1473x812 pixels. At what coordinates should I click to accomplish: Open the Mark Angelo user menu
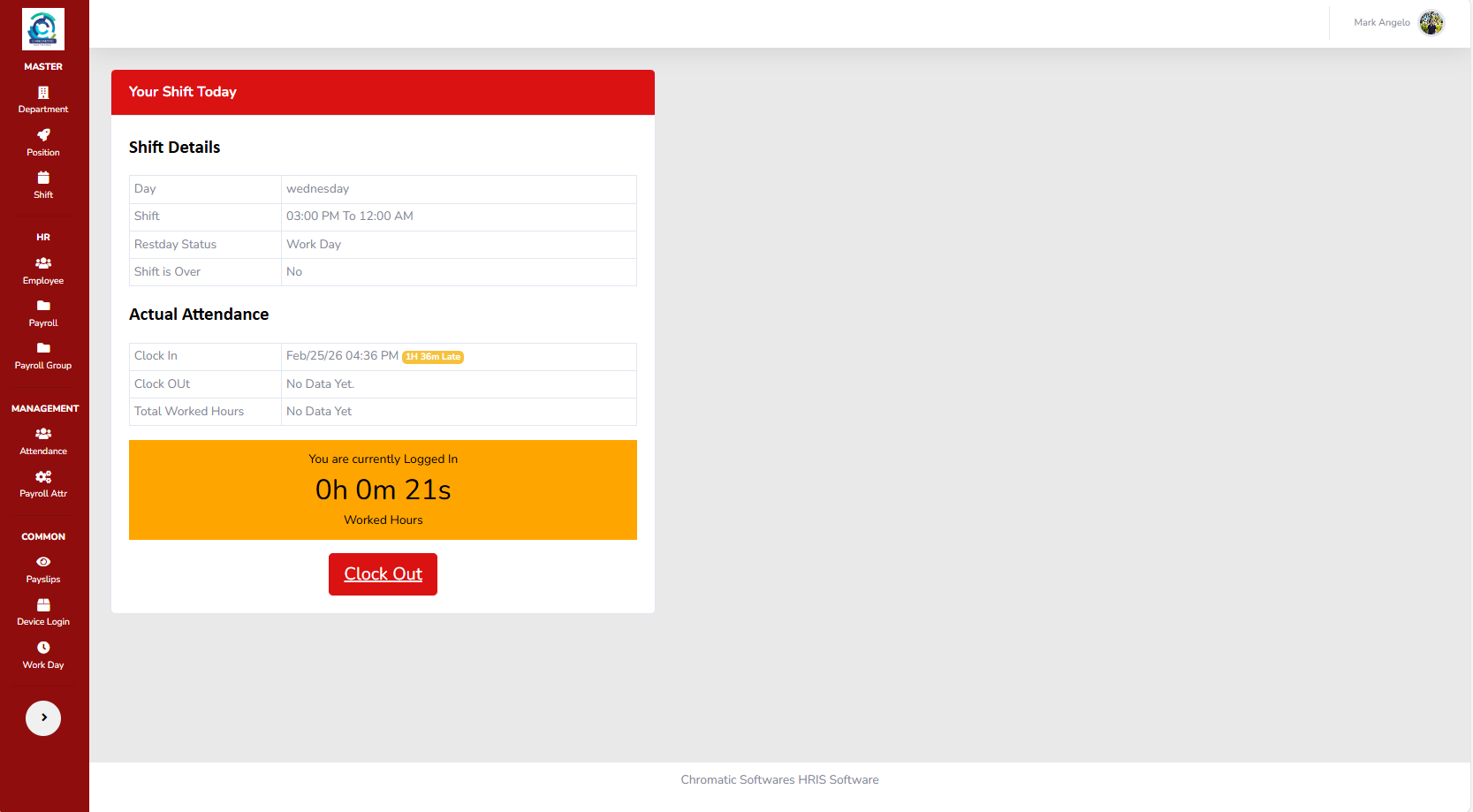point(1398,23)
